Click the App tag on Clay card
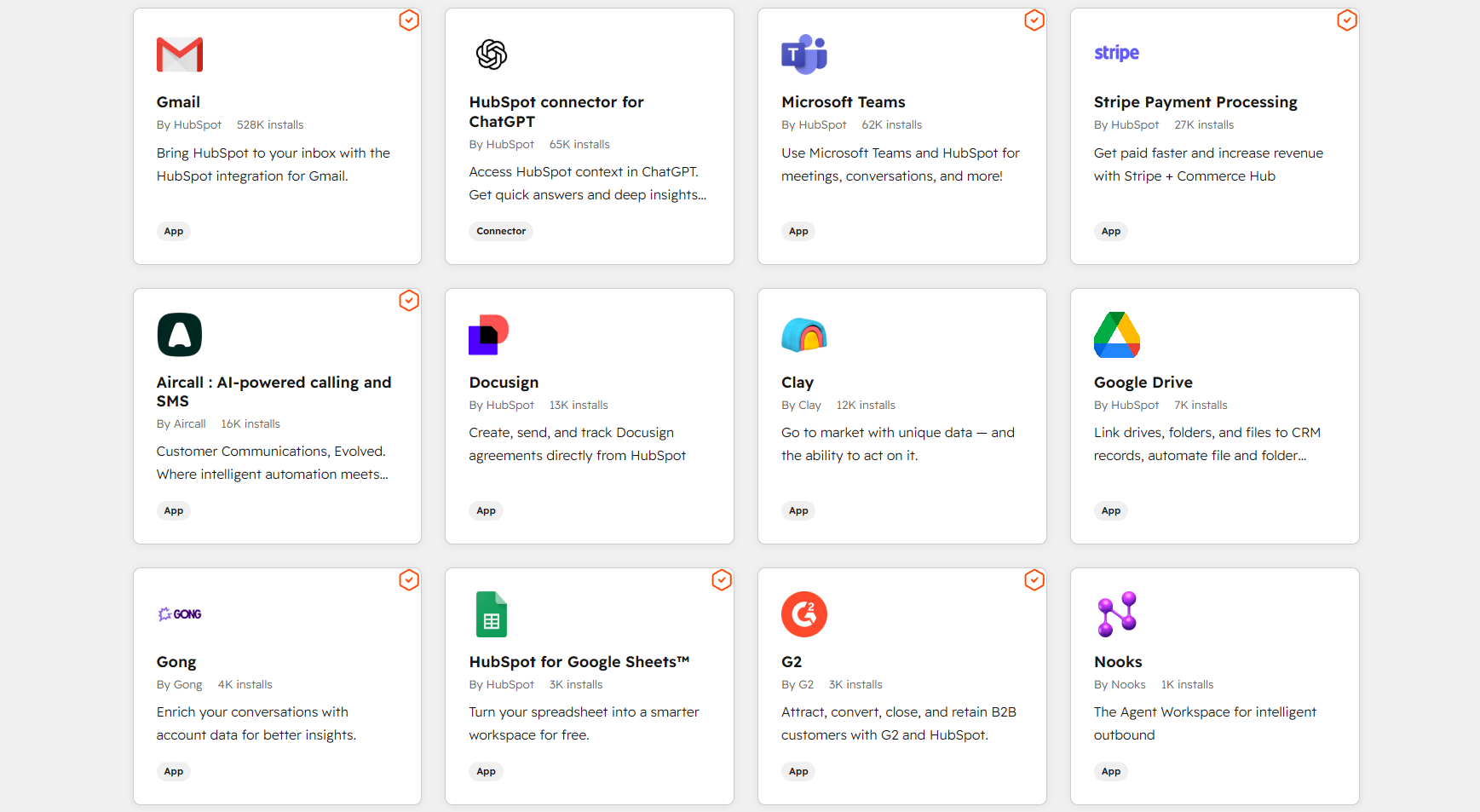Image resolution: width=1480 pixels, height=812 pixels. 798,510
